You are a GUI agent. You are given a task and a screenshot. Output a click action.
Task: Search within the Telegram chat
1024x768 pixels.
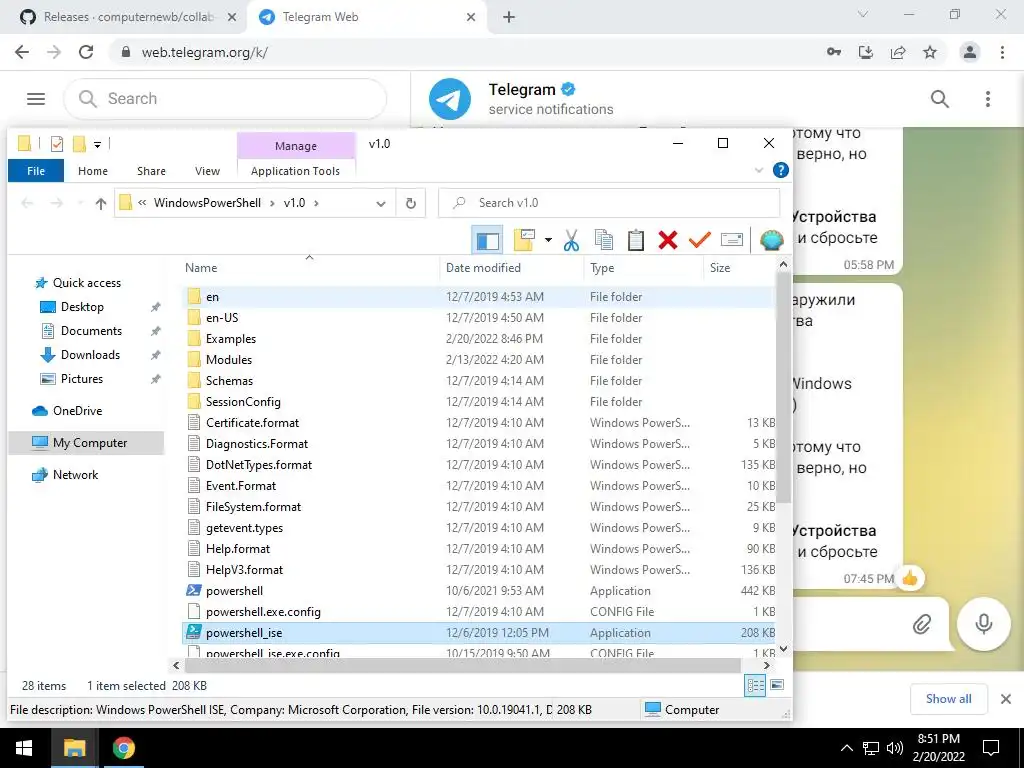point(940,99)
